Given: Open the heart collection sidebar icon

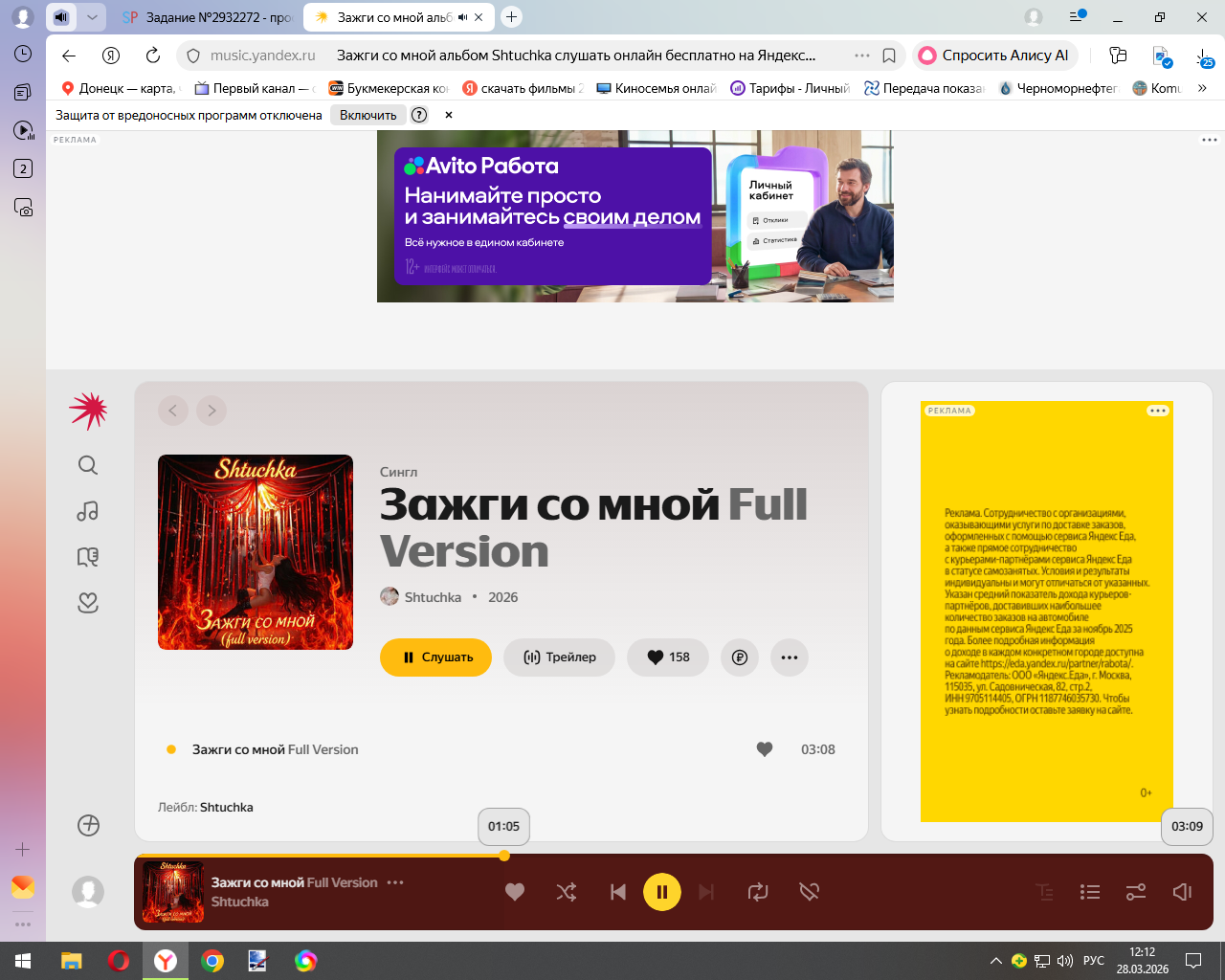Looking at the screenshot, I should click(x=88, y=603).
